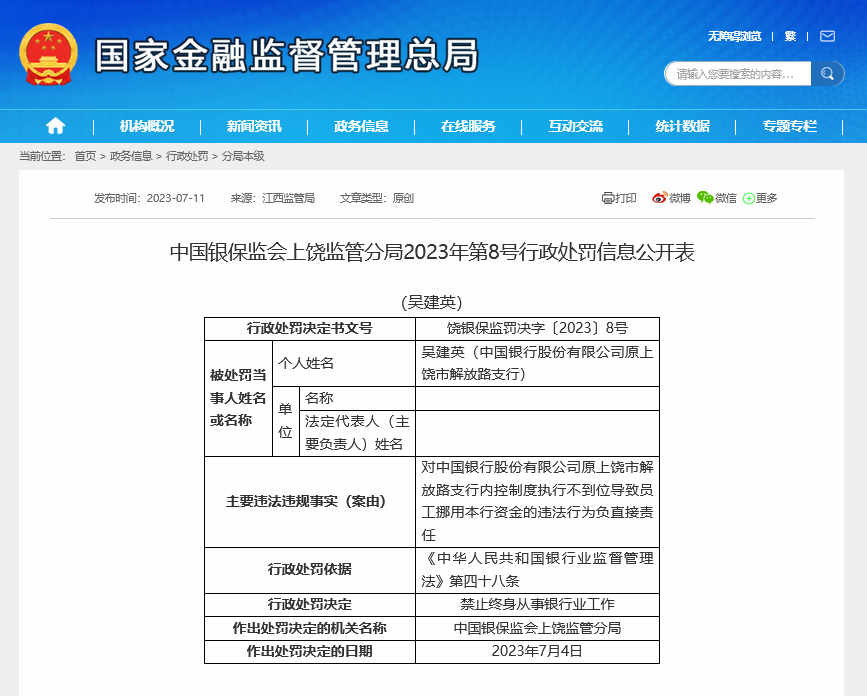The width and height of the screenshot is (867, 696).
Task: Switch to traditional Chinese via 繁
Action: 790,36
